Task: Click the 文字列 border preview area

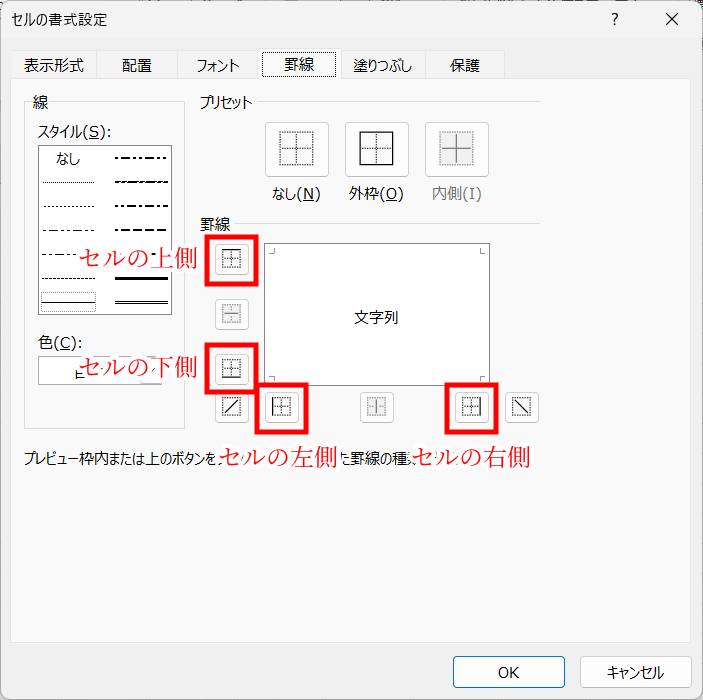Action: point(377,314)
